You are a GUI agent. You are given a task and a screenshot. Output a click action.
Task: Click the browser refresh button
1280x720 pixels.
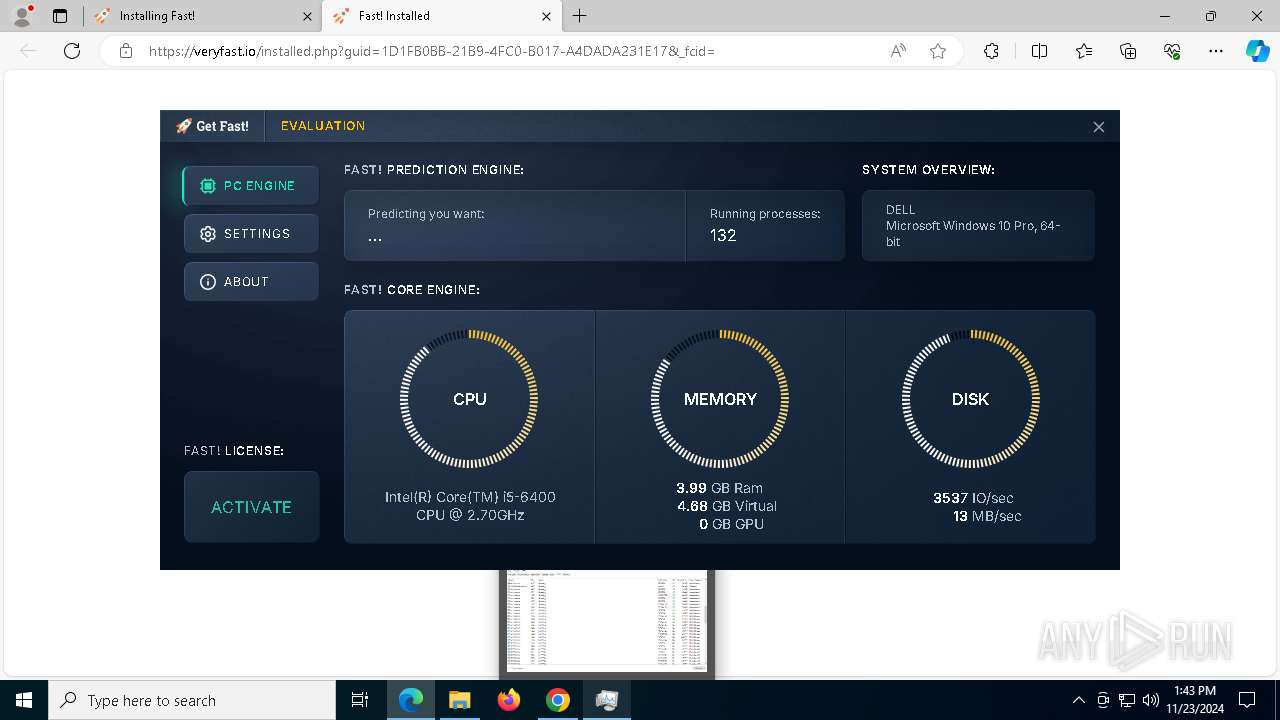point(72,51)
